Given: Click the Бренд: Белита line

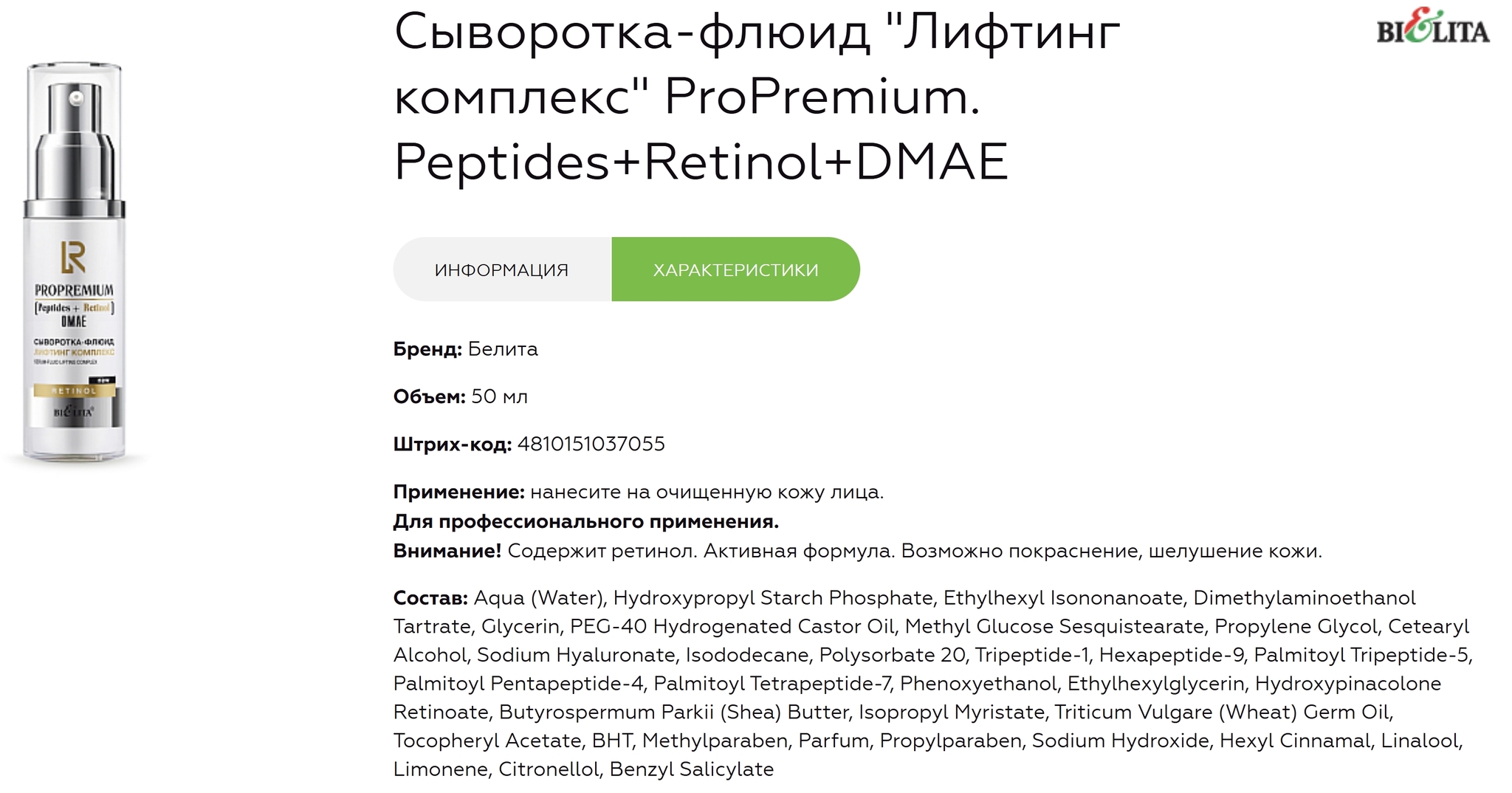Looking at the screenshot, I should pyautogui.click(x=466, y=349).
